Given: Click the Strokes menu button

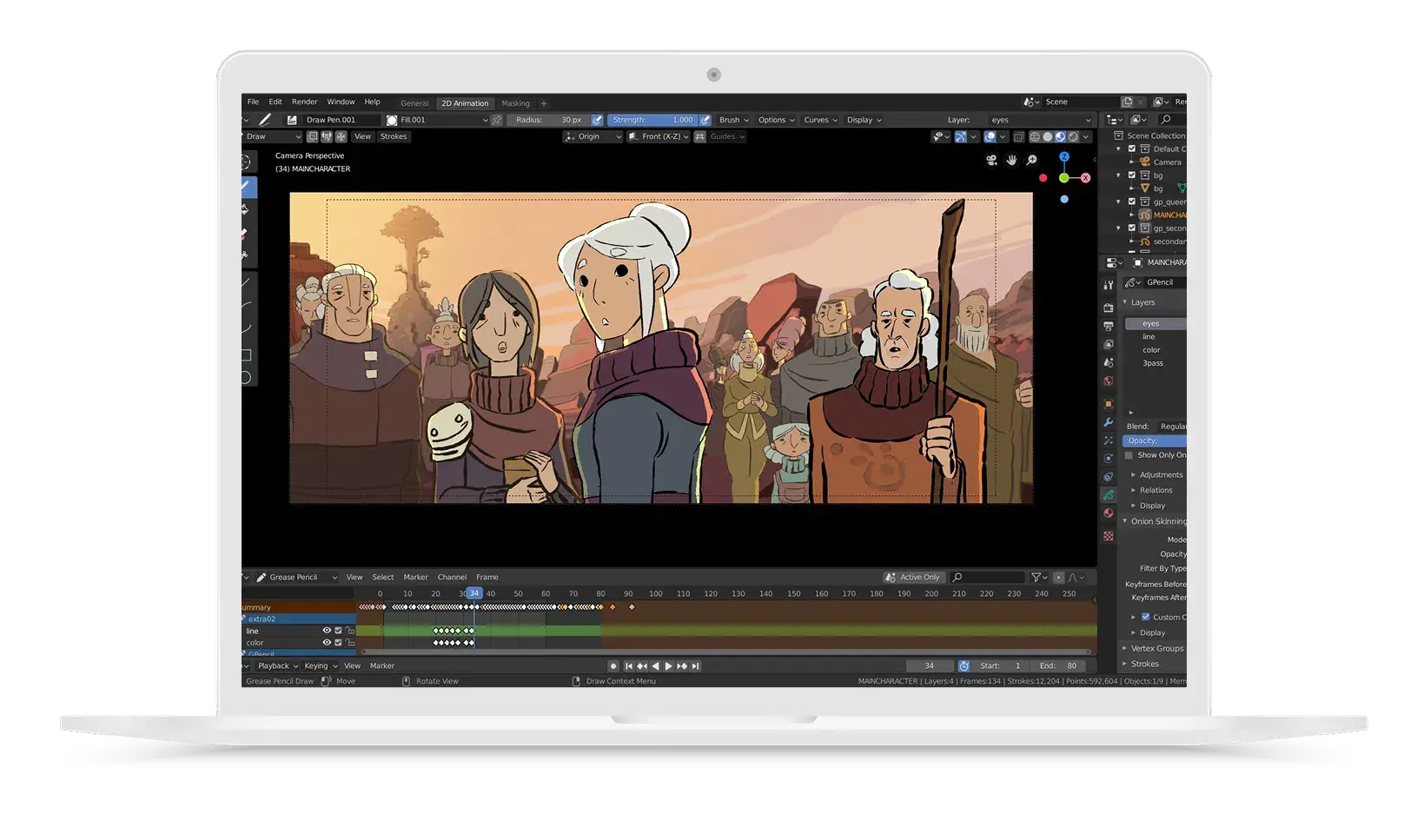Looking at the screenshot, I should (394, 136).
